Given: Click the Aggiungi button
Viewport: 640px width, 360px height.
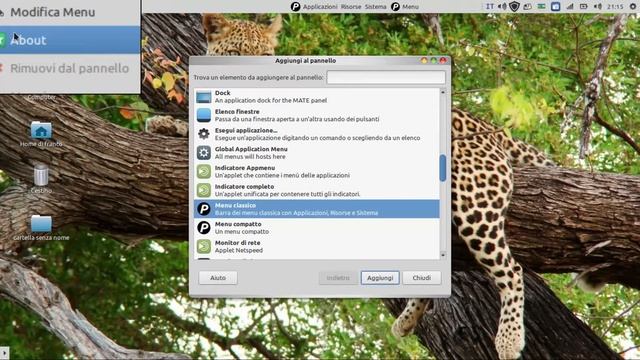Looking at the screenshot, I should [x=380, y=278].
